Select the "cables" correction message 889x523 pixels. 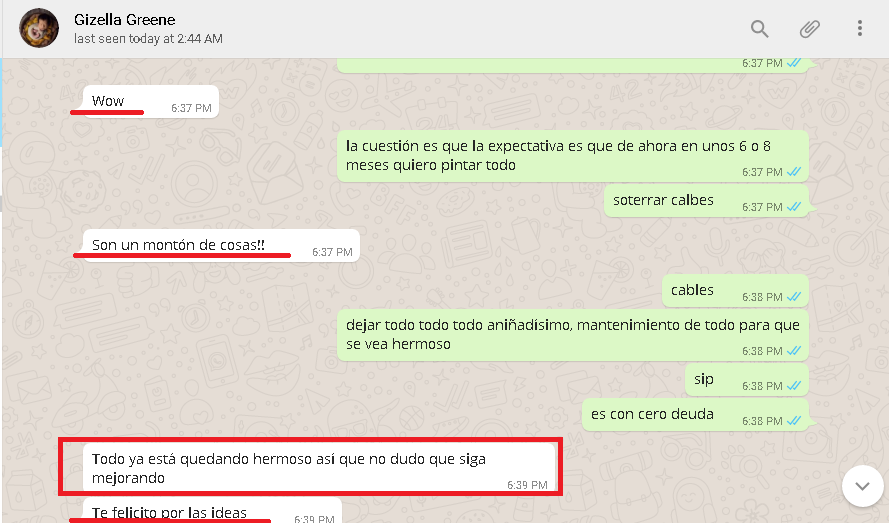pyautogui.click(x=735, y=291)
